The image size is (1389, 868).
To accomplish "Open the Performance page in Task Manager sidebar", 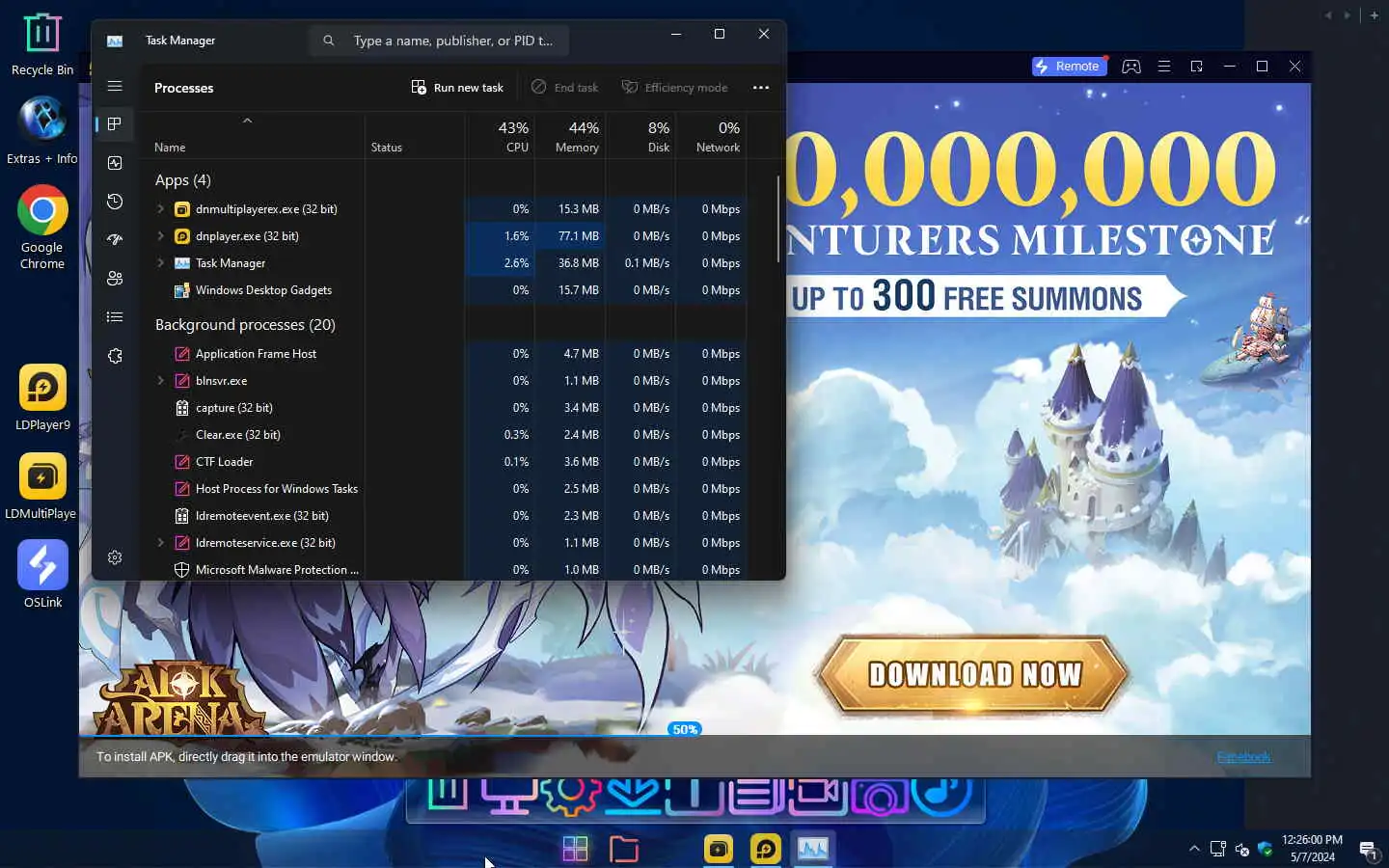I will click(115, 163).
